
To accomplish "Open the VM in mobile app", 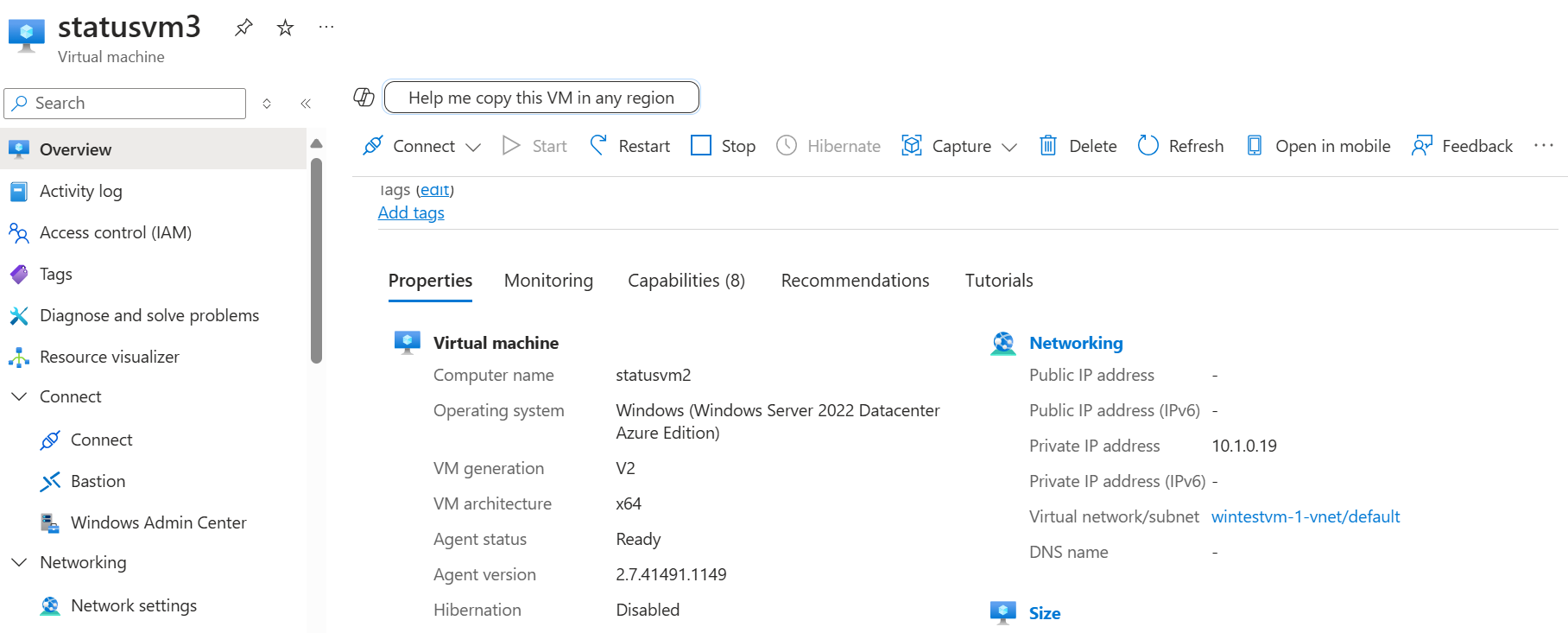I will [x=1318, y=146].
